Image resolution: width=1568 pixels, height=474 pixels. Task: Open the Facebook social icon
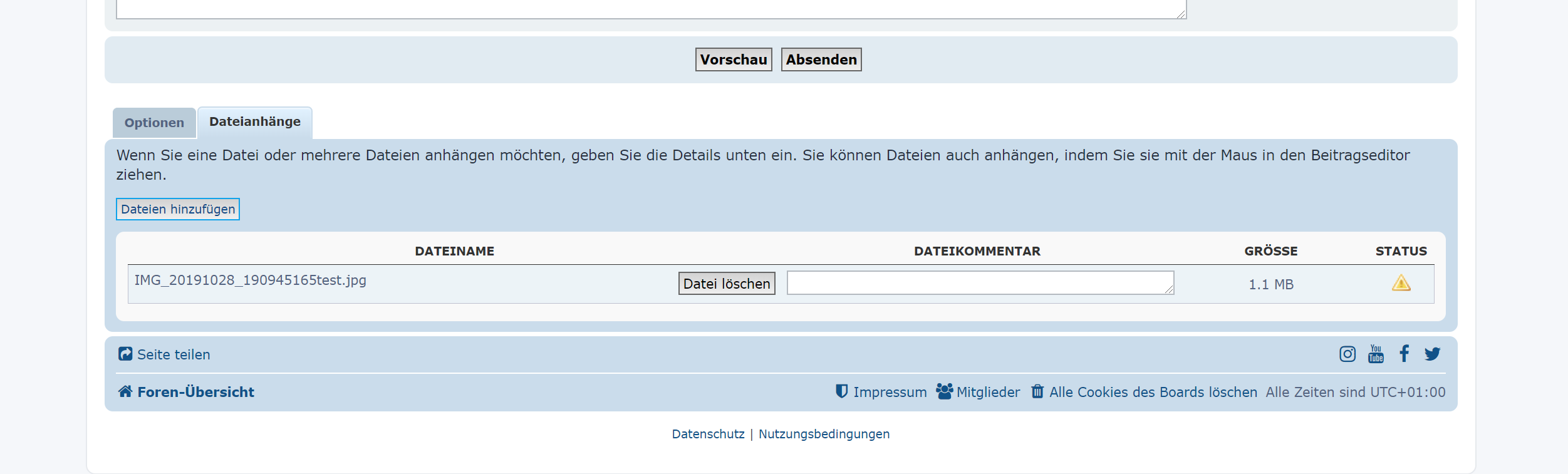pos(1404,354)
